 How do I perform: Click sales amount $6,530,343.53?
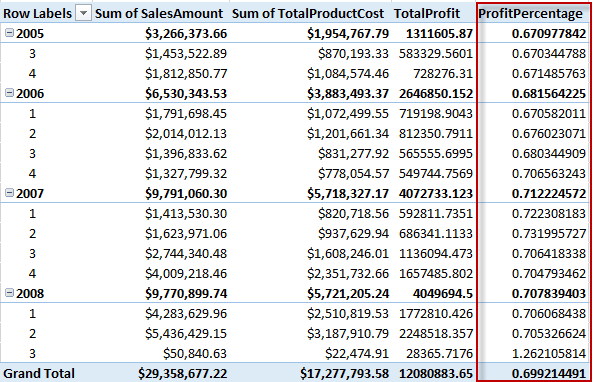[186, 94]
